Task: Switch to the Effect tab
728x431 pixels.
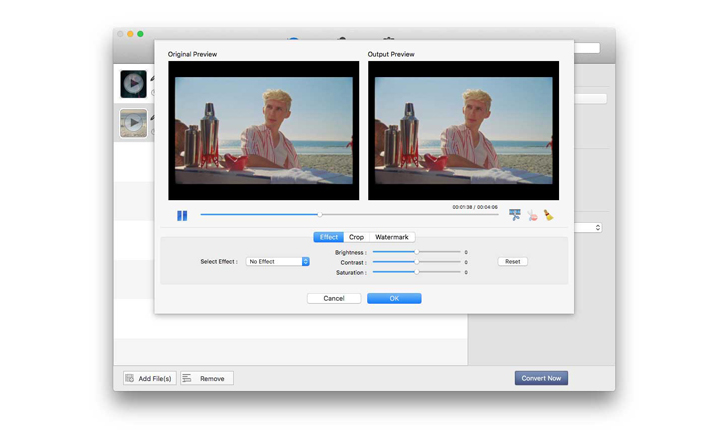Action: 328,237
